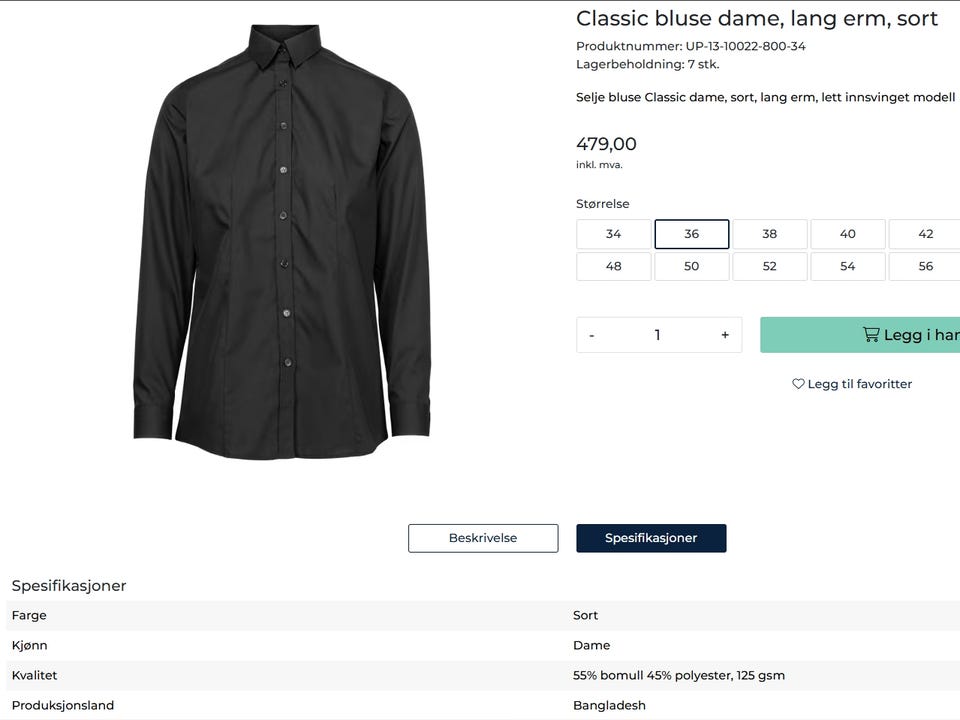This screenshot has height=720, width=960.
Task: Click Legg til favoritter link
Action: click(859, 384)
